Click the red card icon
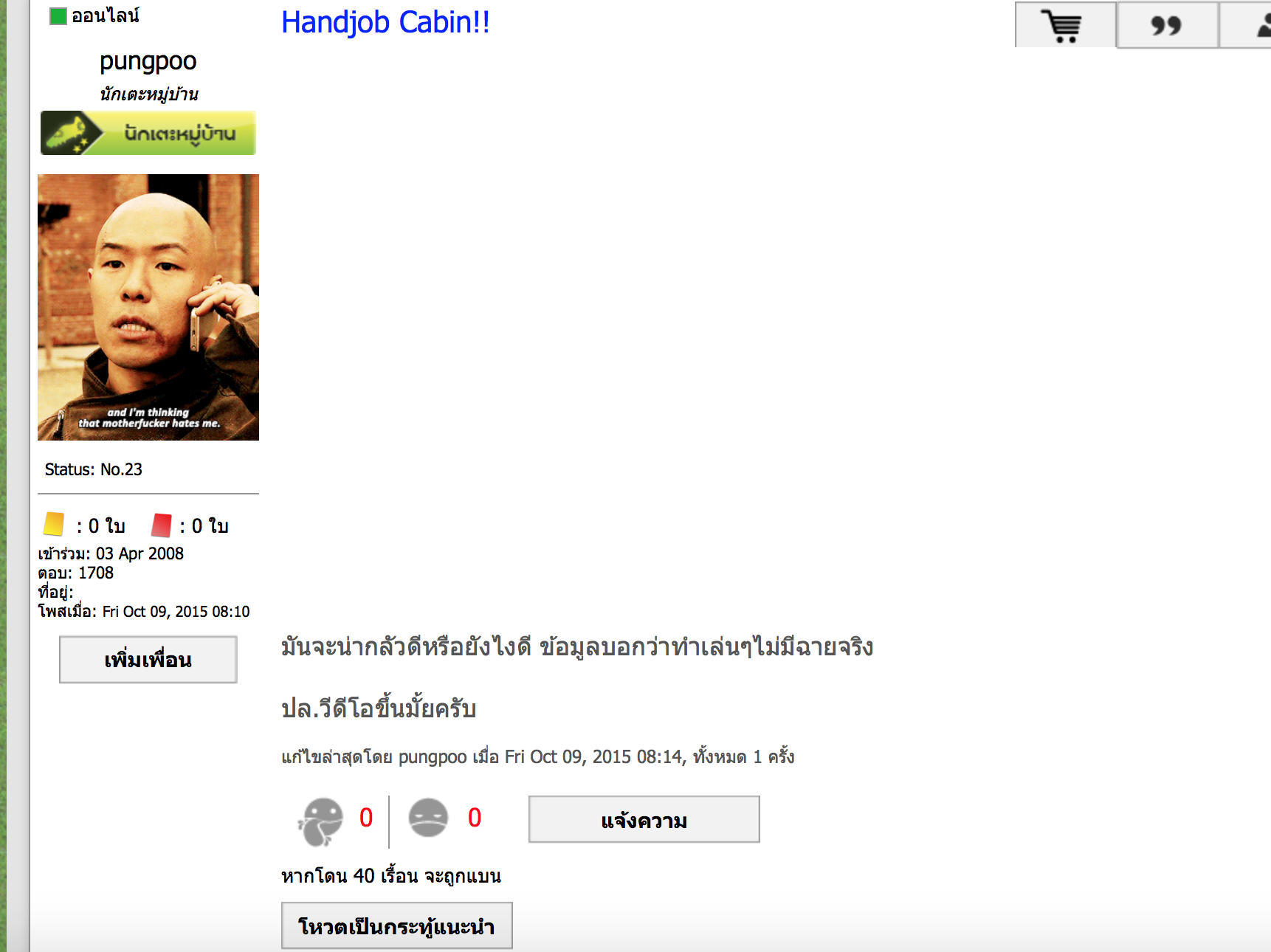This screenshot has height=952, width=1271. click(x=161, y=525)
